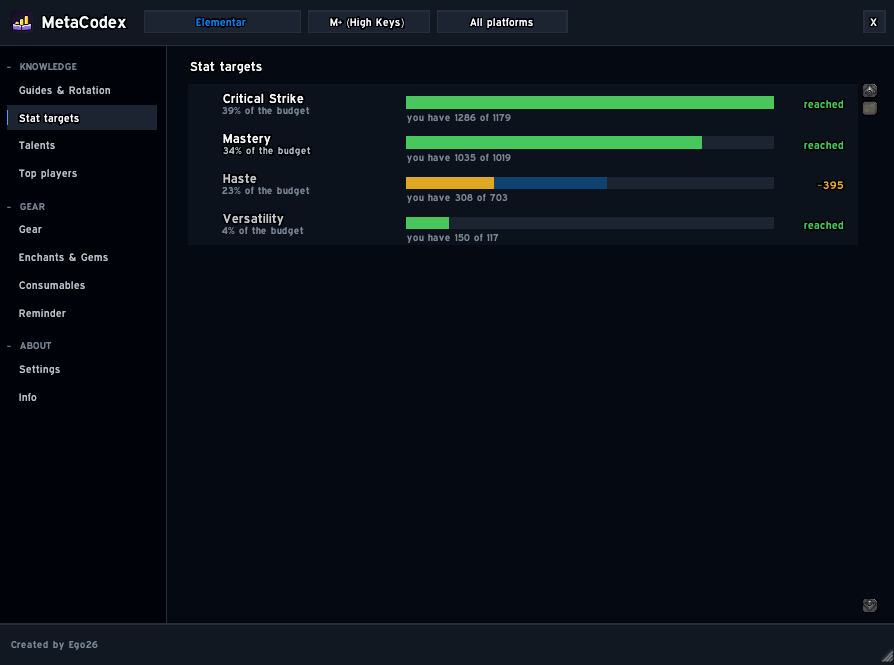Click the MetaCodex logo icon
This screenshot has height=665, width=894.
[x=22, y=22]
